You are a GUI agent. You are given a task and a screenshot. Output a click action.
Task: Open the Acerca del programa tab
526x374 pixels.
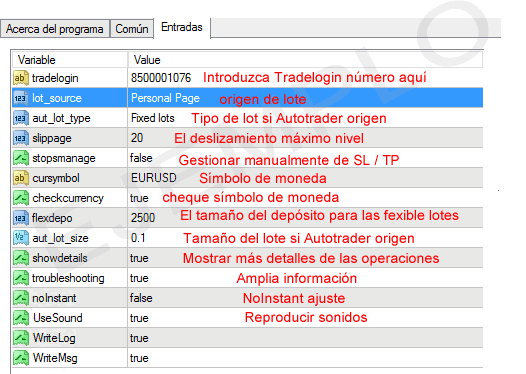pos(55,29)
